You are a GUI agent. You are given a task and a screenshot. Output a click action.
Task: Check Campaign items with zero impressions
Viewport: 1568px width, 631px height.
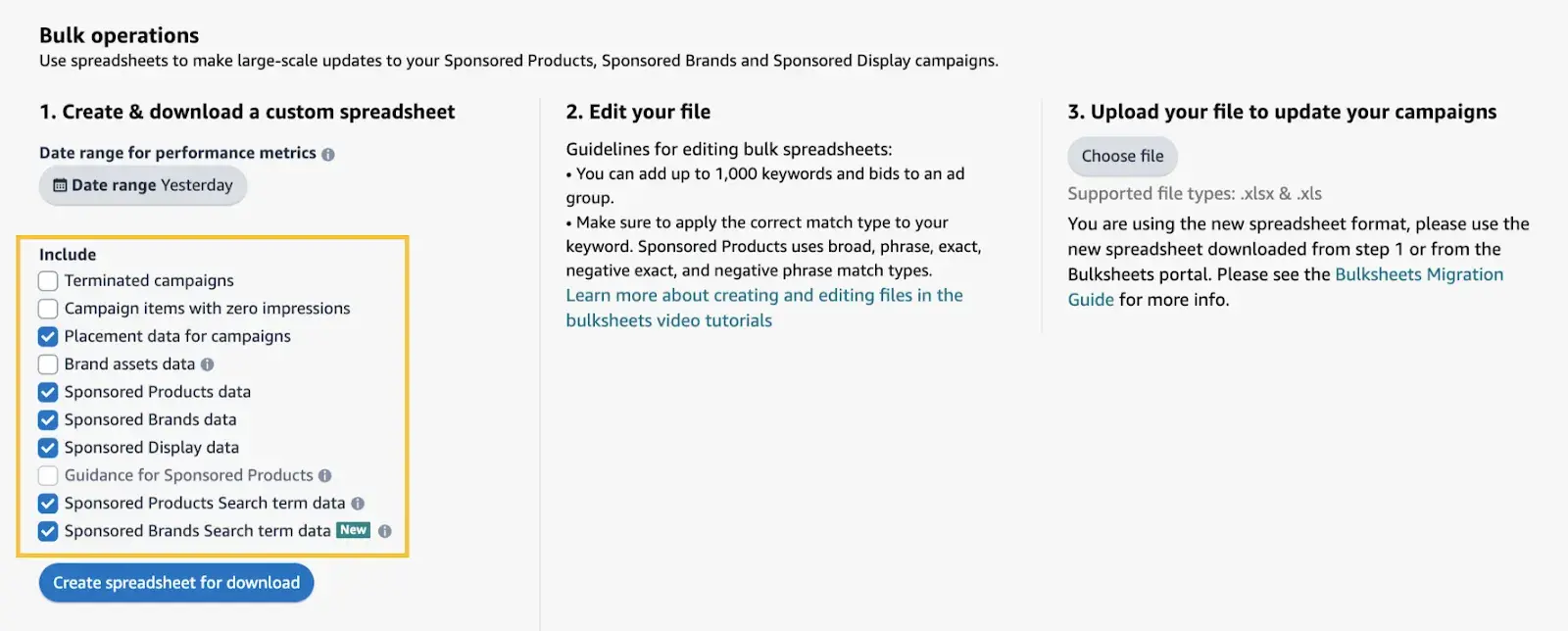click(48, 309)
